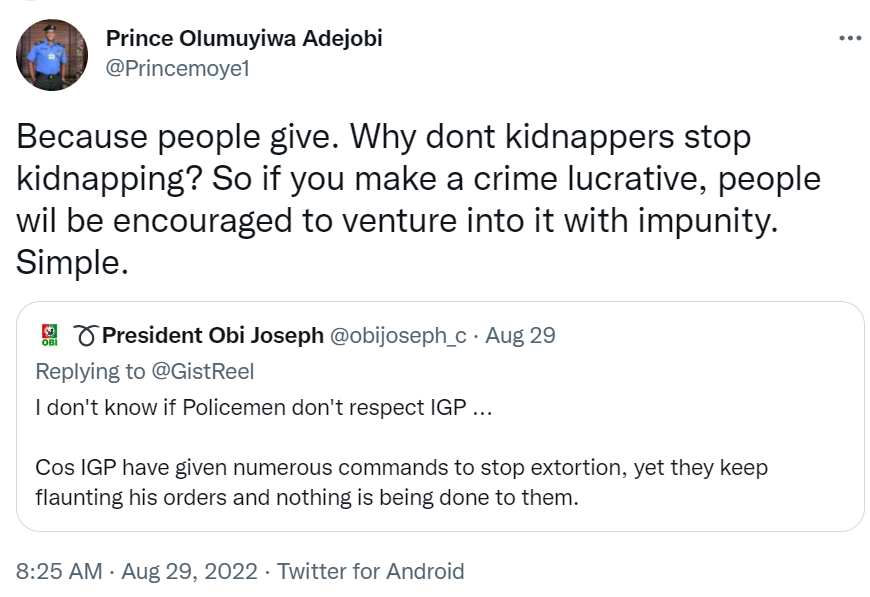Click the 'Cos IGP have given numerous commands' line
The width and height of the screenshot is (870, 597).
point(402,468)
